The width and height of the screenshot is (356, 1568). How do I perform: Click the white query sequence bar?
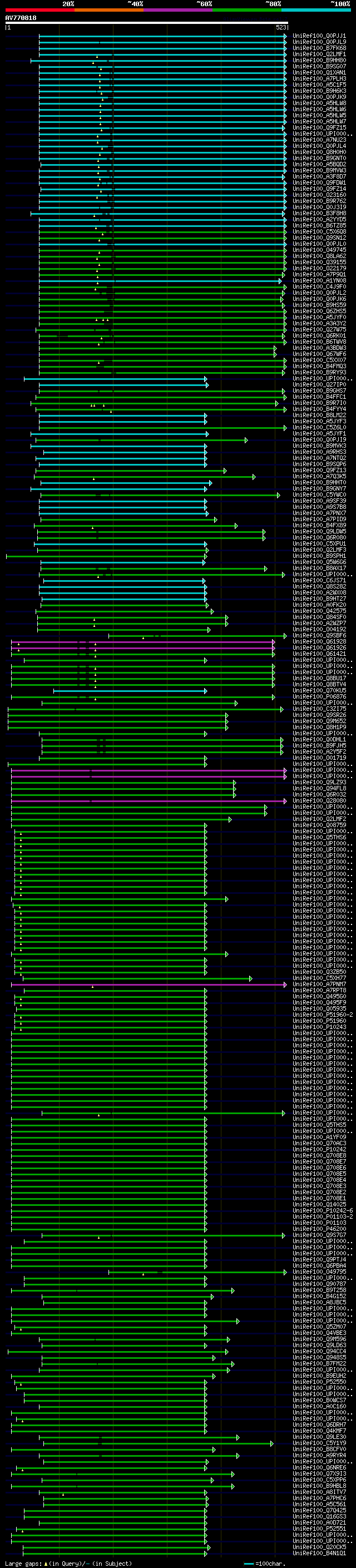point(147,22)
